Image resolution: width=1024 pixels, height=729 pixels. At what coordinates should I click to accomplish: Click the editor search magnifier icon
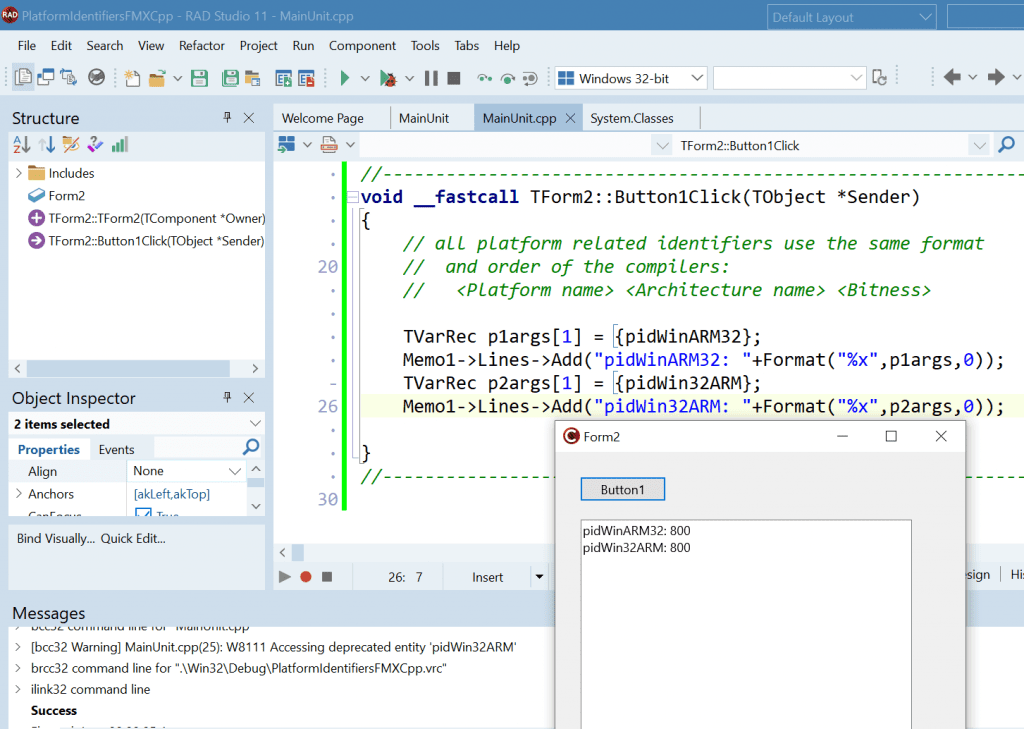click(1006, 145)
